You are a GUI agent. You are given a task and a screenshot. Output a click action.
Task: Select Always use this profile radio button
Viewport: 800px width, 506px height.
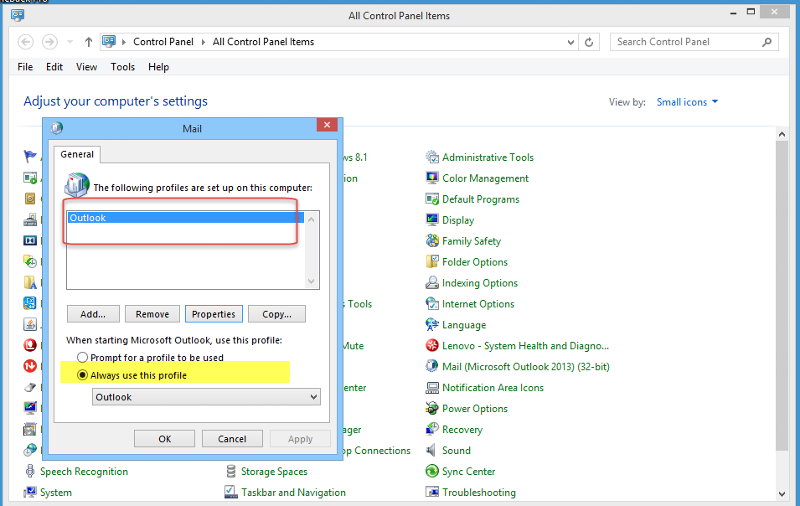[x=82, y=375]
